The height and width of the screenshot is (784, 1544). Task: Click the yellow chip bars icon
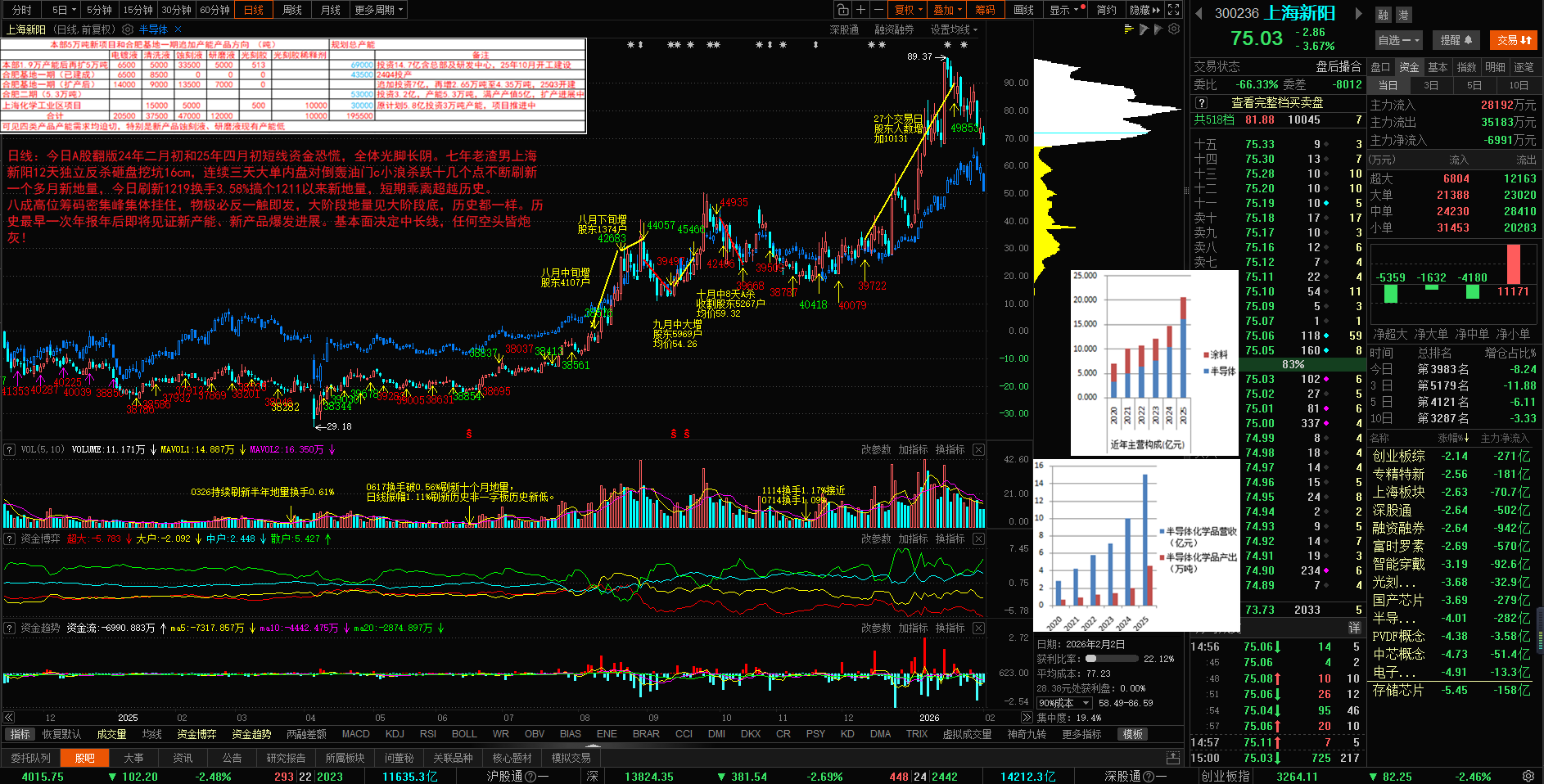pyautogui.click(x=1129, y=29)
